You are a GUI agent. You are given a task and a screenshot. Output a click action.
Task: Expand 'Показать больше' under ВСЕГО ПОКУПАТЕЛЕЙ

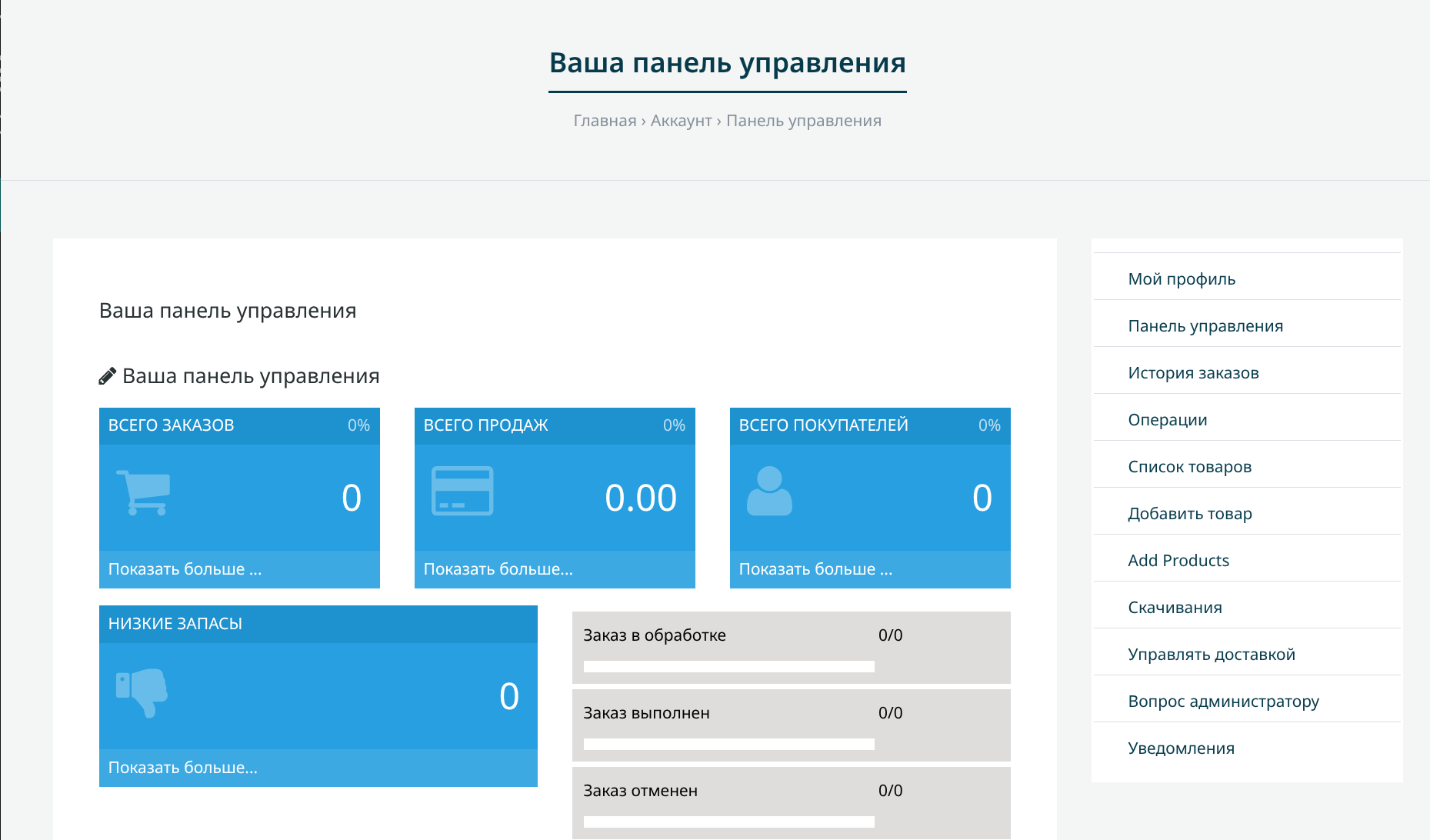coord(815,569)
